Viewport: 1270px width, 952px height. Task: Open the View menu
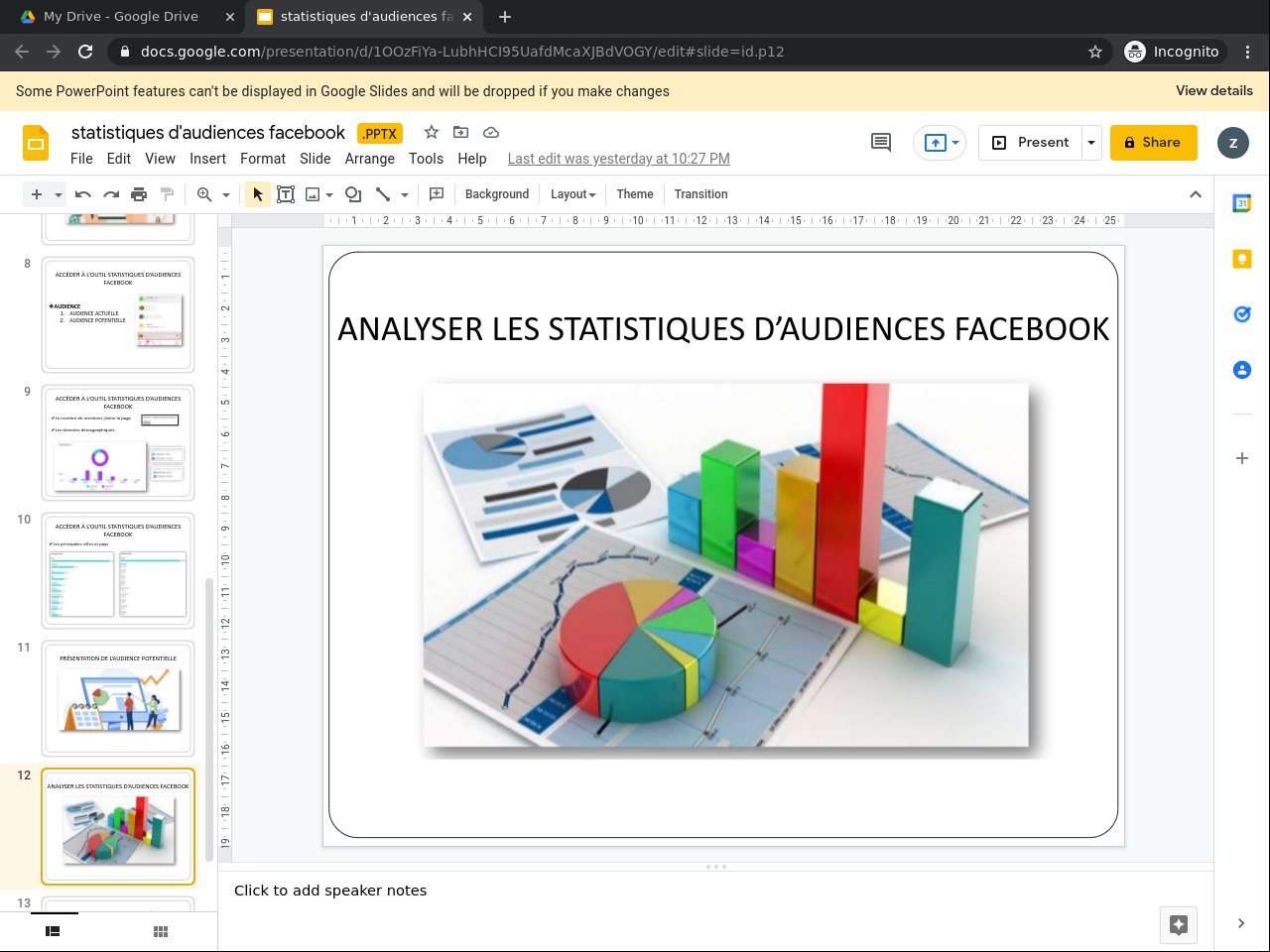(x=160, y=159)
